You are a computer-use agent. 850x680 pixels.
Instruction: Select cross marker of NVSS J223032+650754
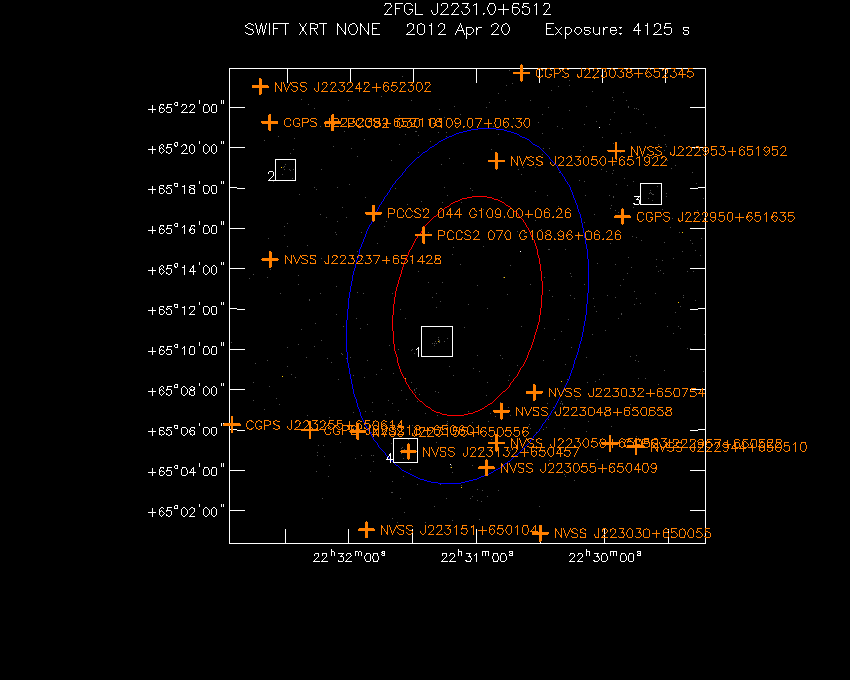[x=535, y=392]
